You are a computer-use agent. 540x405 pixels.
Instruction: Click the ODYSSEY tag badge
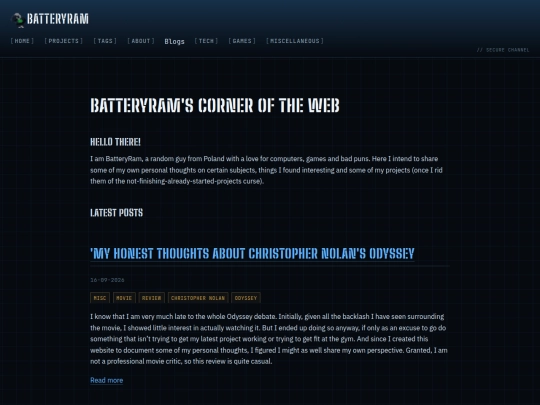coord(246,298)
